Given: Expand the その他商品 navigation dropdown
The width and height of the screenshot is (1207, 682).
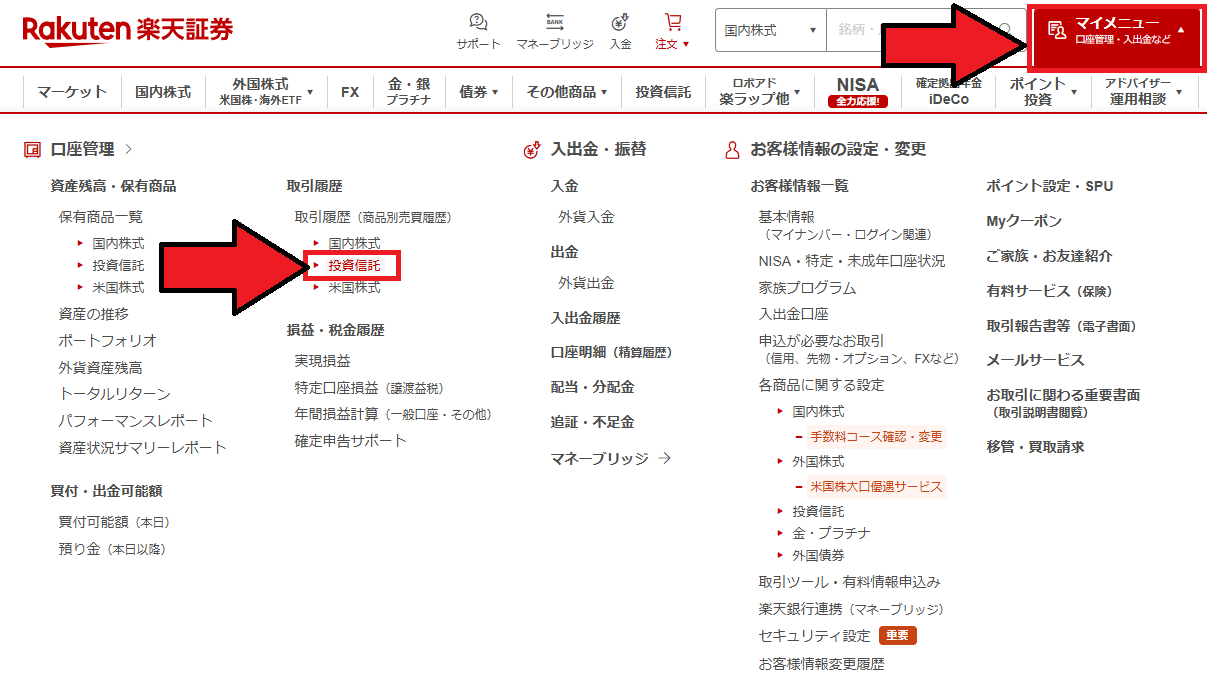Looking at the screenshot, I should 567,92.
